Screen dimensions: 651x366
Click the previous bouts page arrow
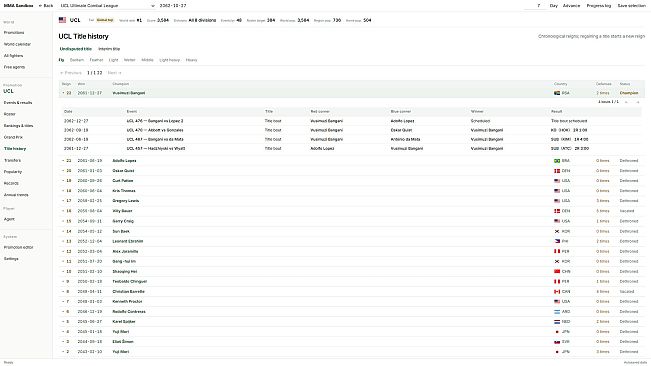(627, 102)
